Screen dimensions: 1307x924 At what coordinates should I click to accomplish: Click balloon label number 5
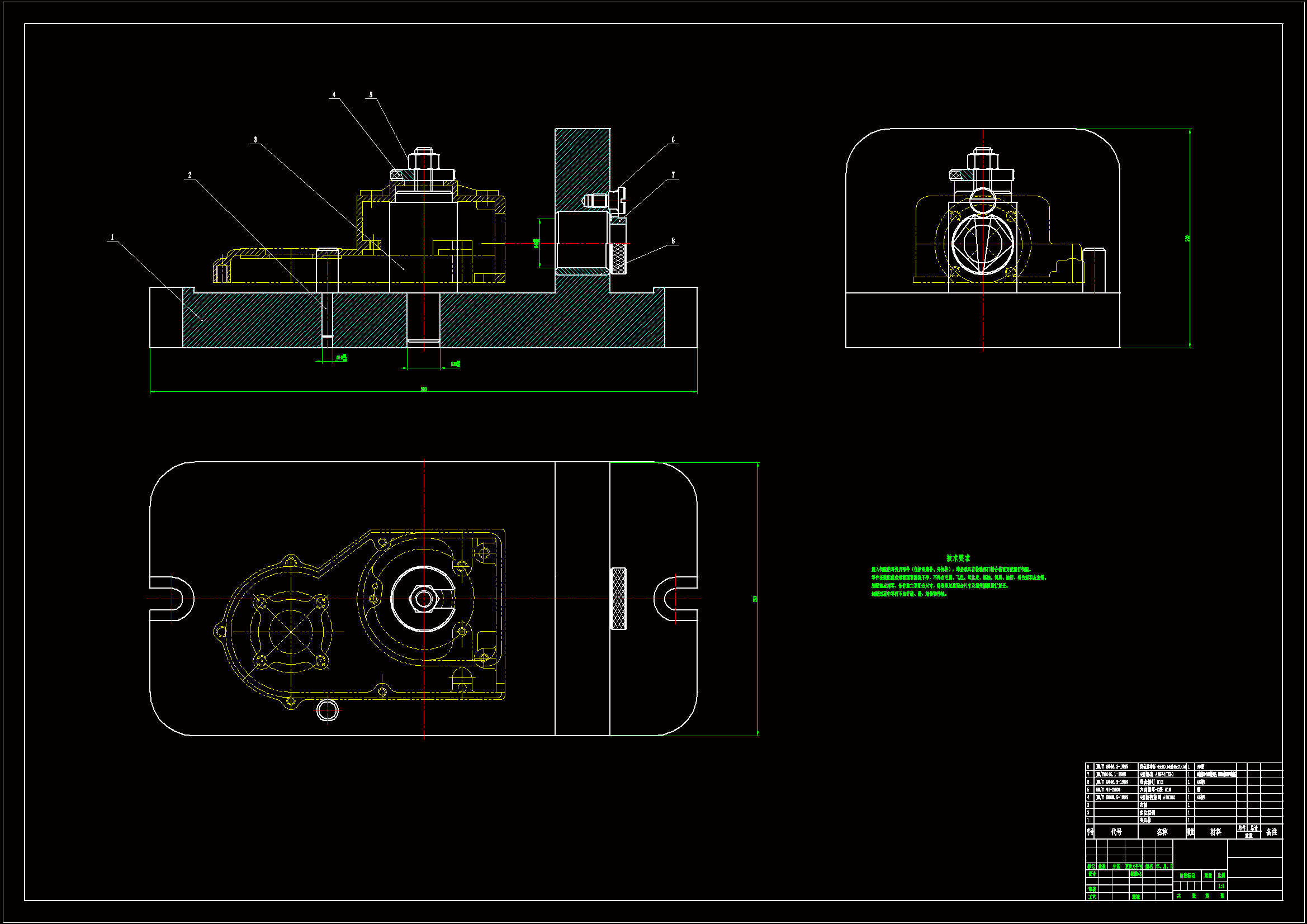point(371,94)
